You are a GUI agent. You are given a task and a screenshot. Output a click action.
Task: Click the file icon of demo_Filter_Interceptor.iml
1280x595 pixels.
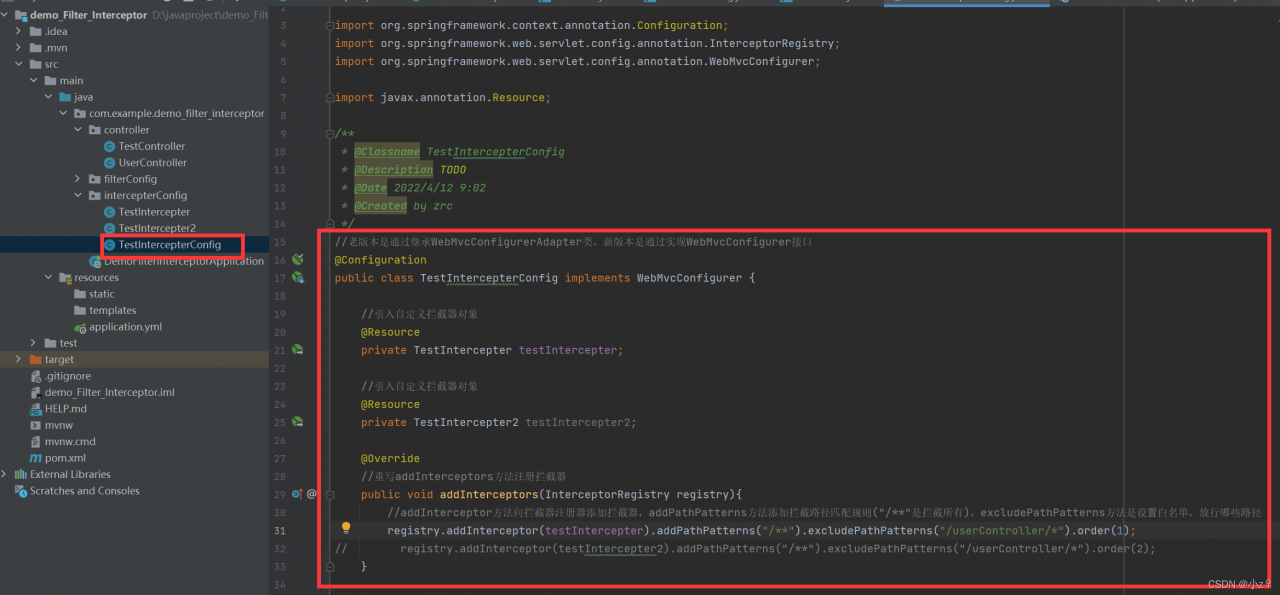(36, 392)
